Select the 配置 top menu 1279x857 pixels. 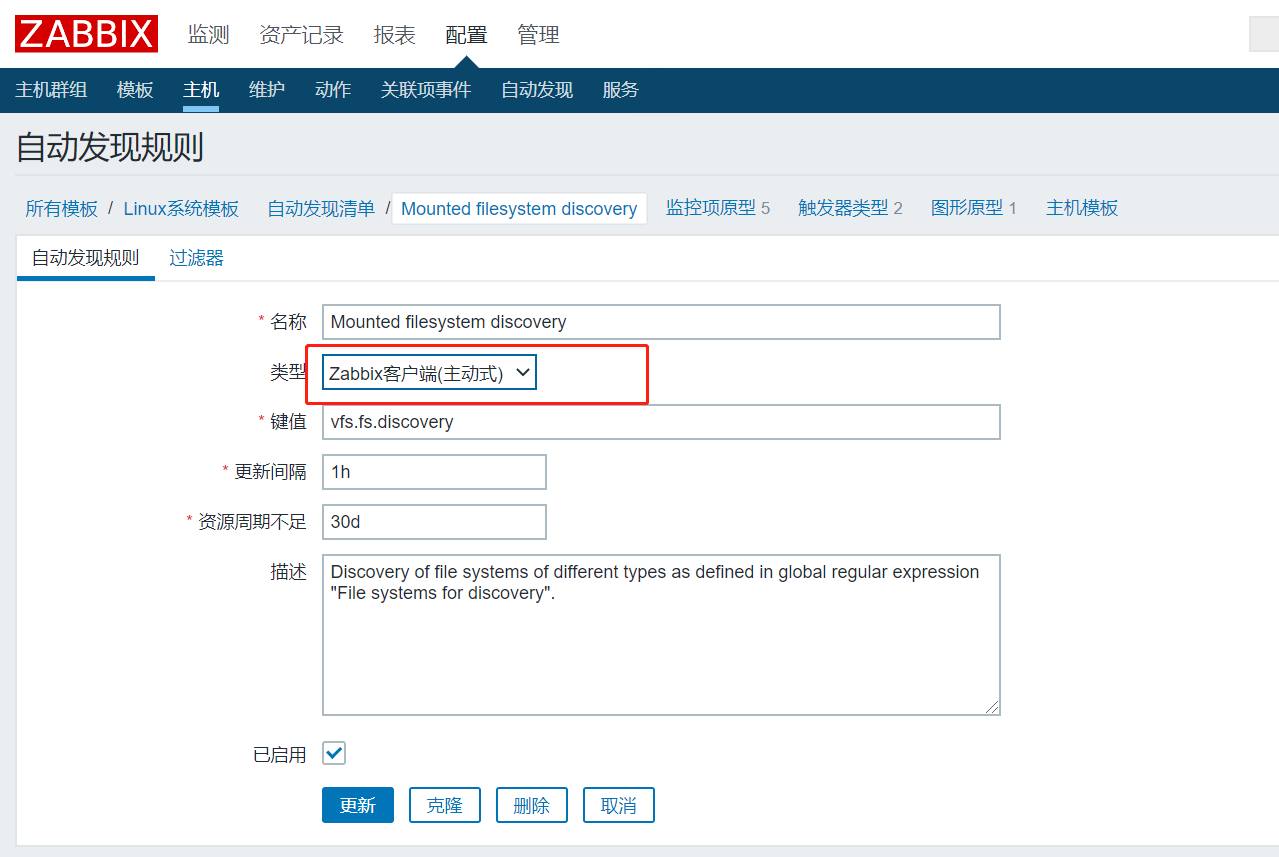tap(466, 35)
